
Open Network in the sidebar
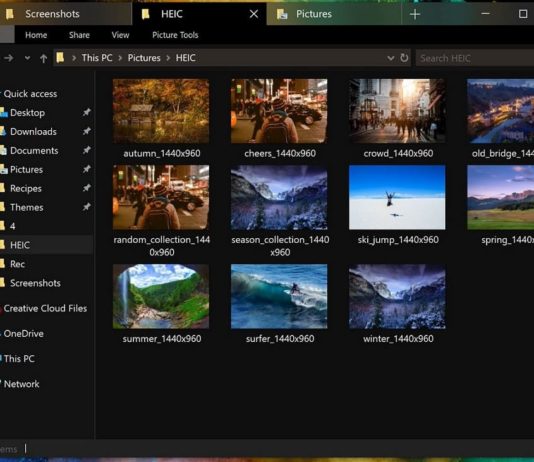click(21, 384)
